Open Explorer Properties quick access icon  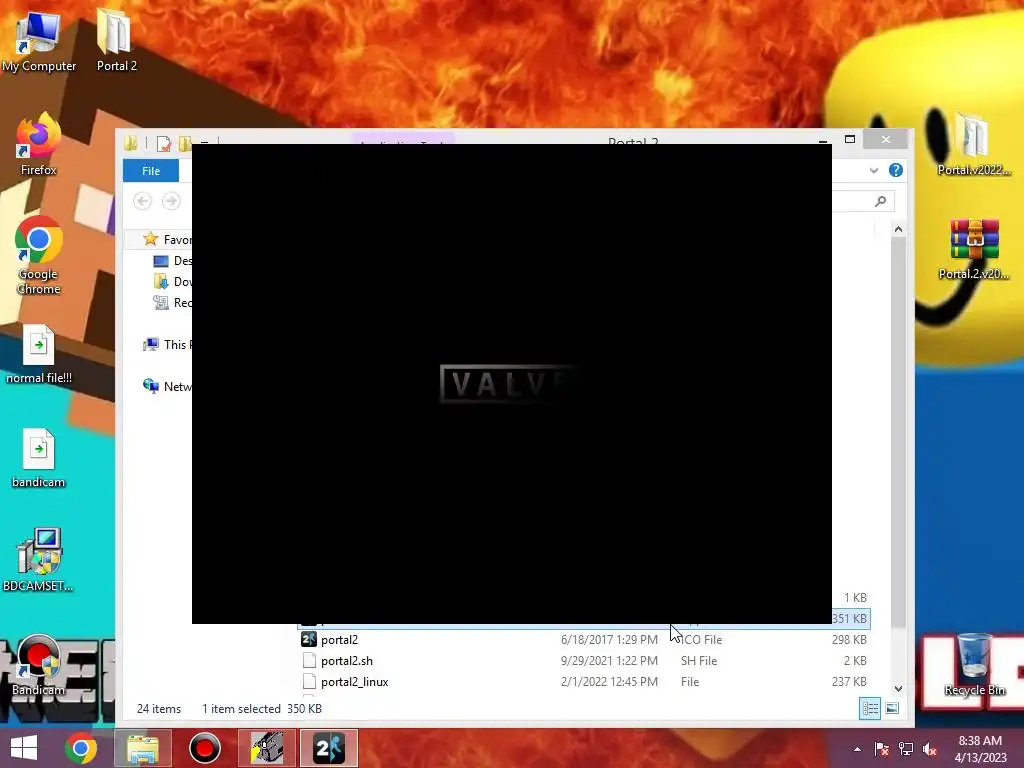click(x=163, y=143)
